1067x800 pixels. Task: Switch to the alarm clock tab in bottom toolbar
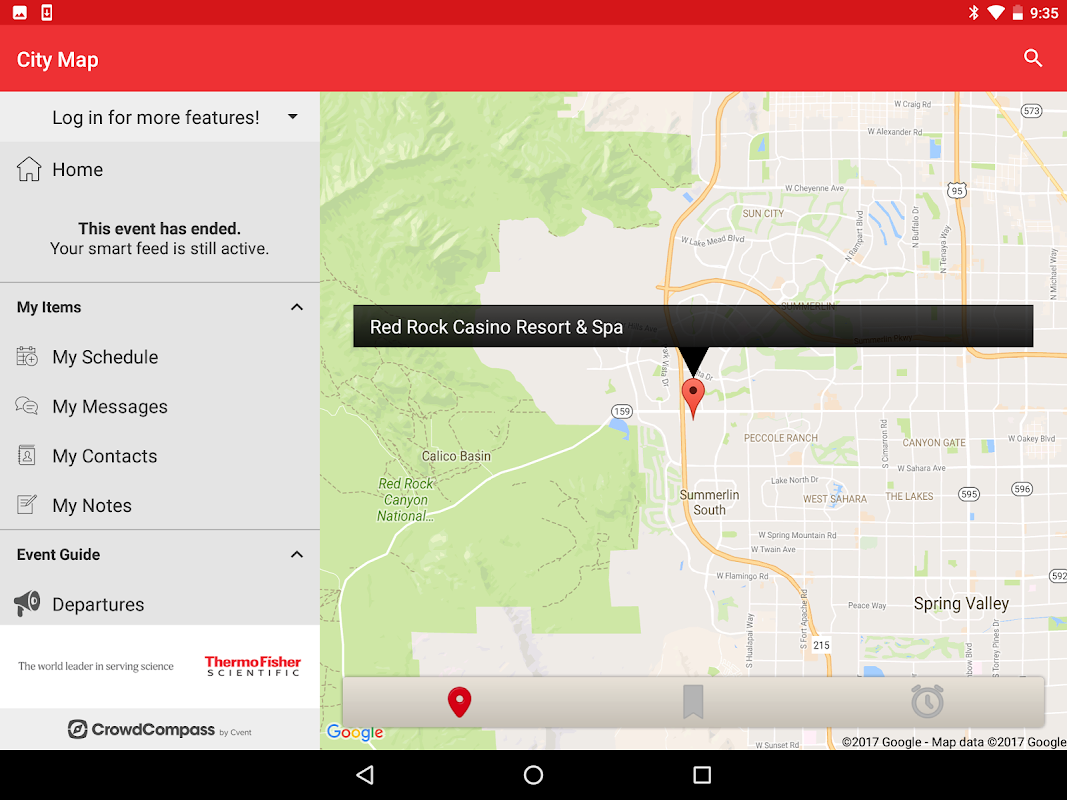927,702
